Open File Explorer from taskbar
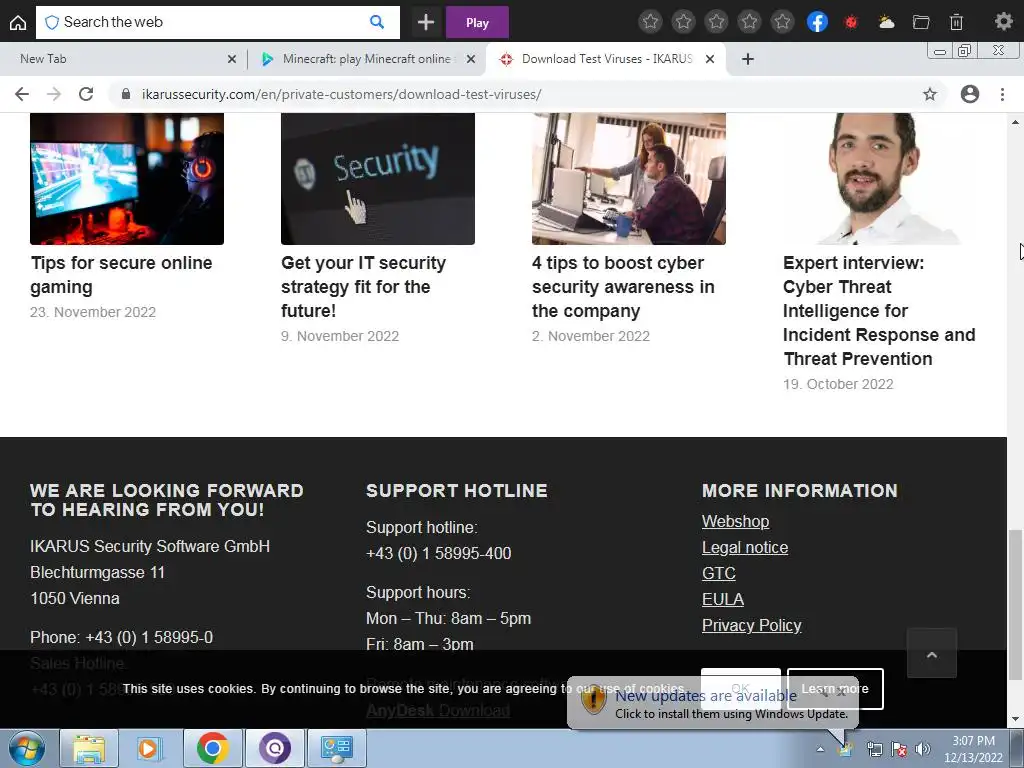This screenshot has height=768, width=1024. [89, 748]
